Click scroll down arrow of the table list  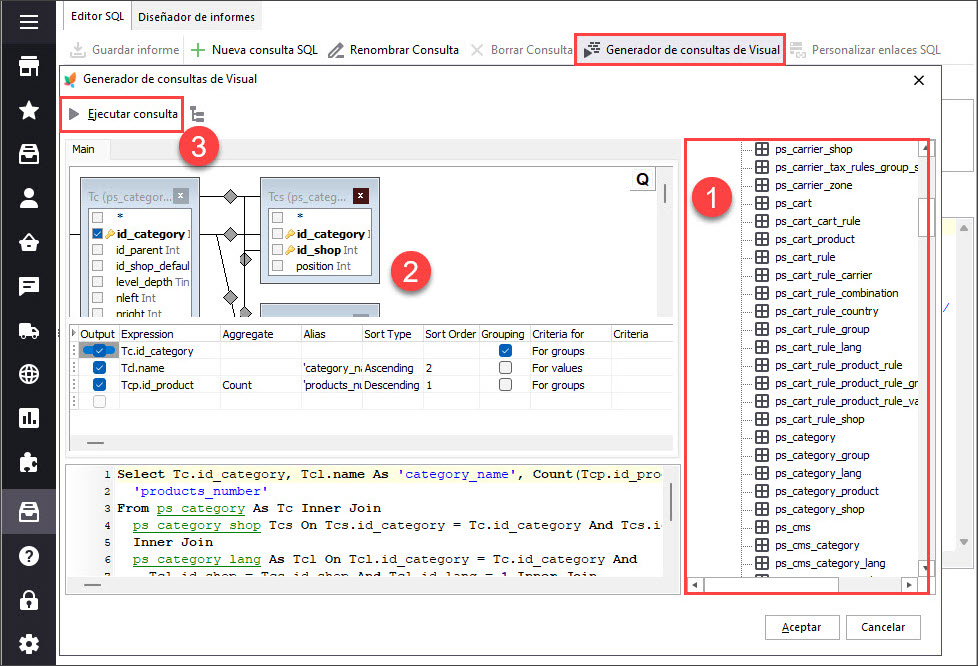click(926, 567)
